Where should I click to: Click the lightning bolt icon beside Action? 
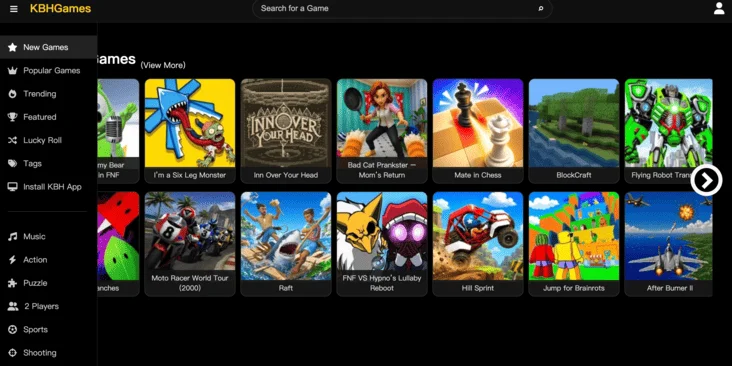(13, 260)
